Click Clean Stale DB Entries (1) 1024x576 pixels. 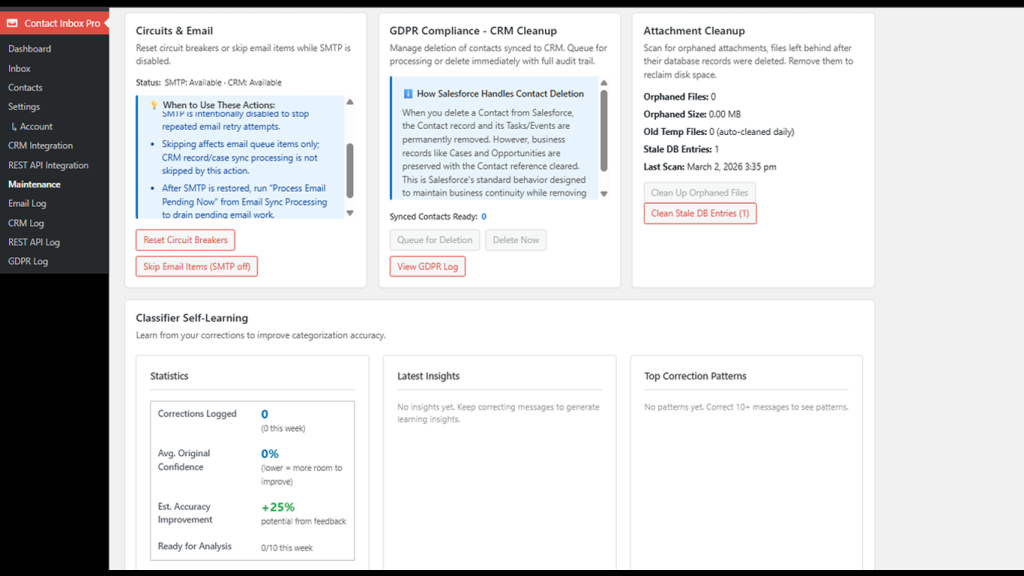(700, 214)
